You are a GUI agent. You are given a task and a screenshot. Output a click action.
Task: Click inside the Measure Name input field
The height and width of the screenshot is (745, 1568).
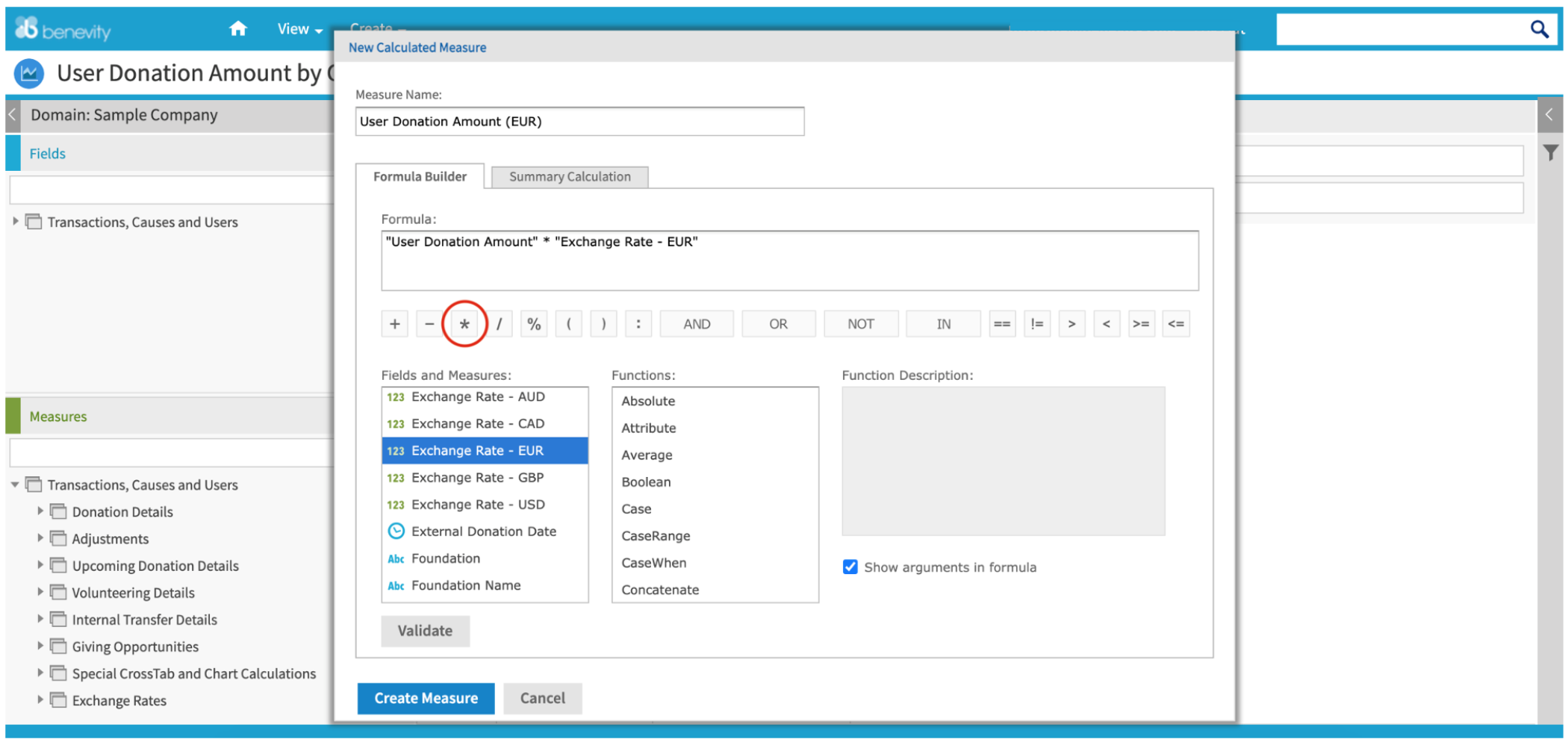pyautogui.click(x=579, y=121)
